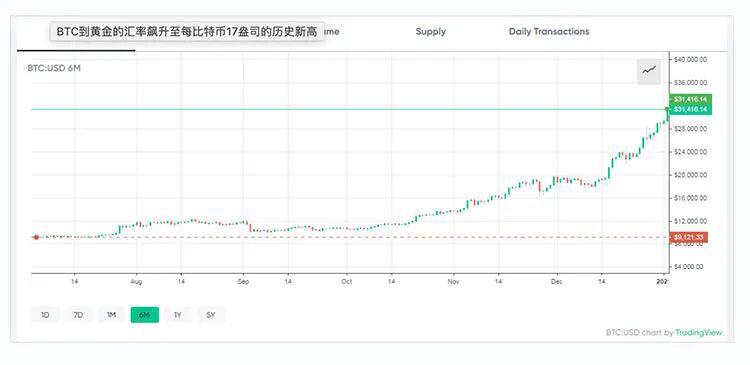Click the Chinese BTC gold headline tooltip
Image resolution: width=750 pixels, height=365 pixels.
click(187, 32)
